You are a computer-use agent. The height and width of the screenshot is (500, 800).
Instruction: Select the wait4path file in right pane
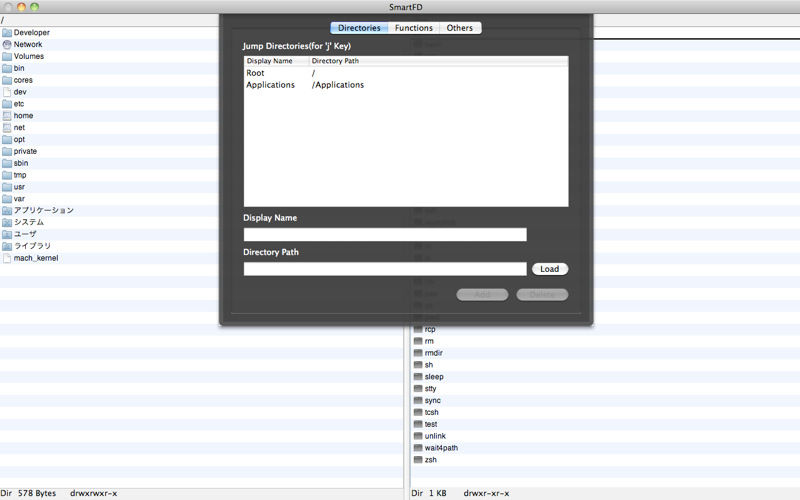441,448
